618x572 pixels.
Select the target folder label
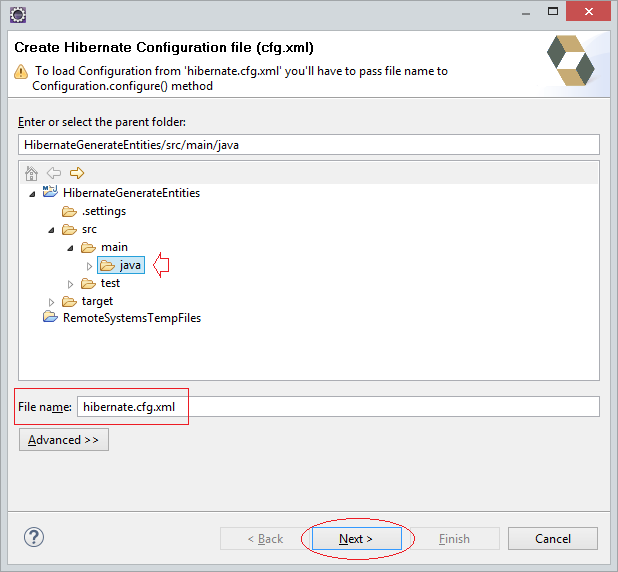(97, 302)
